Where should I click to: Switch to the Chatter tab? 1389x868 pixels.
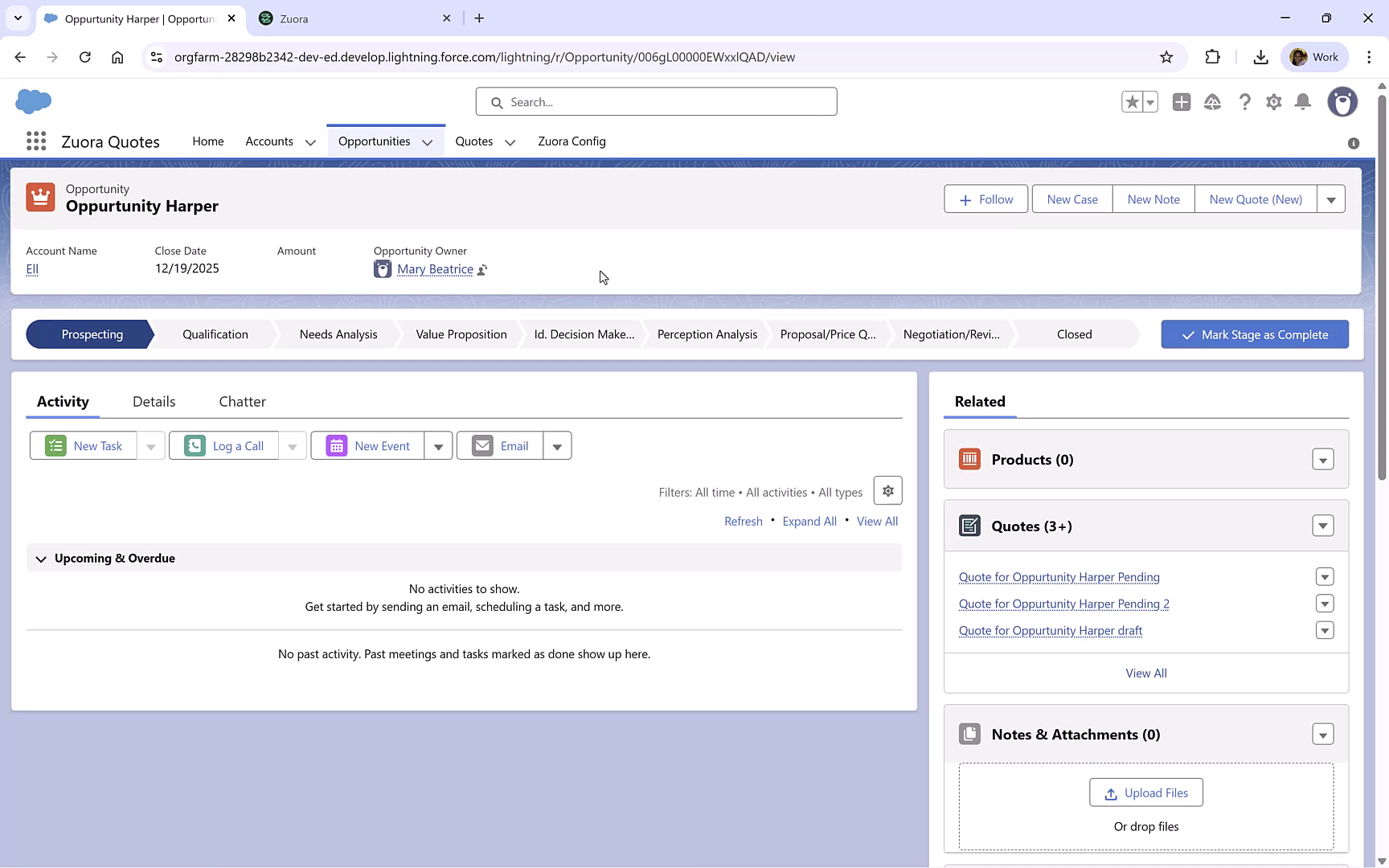(242, 401)
